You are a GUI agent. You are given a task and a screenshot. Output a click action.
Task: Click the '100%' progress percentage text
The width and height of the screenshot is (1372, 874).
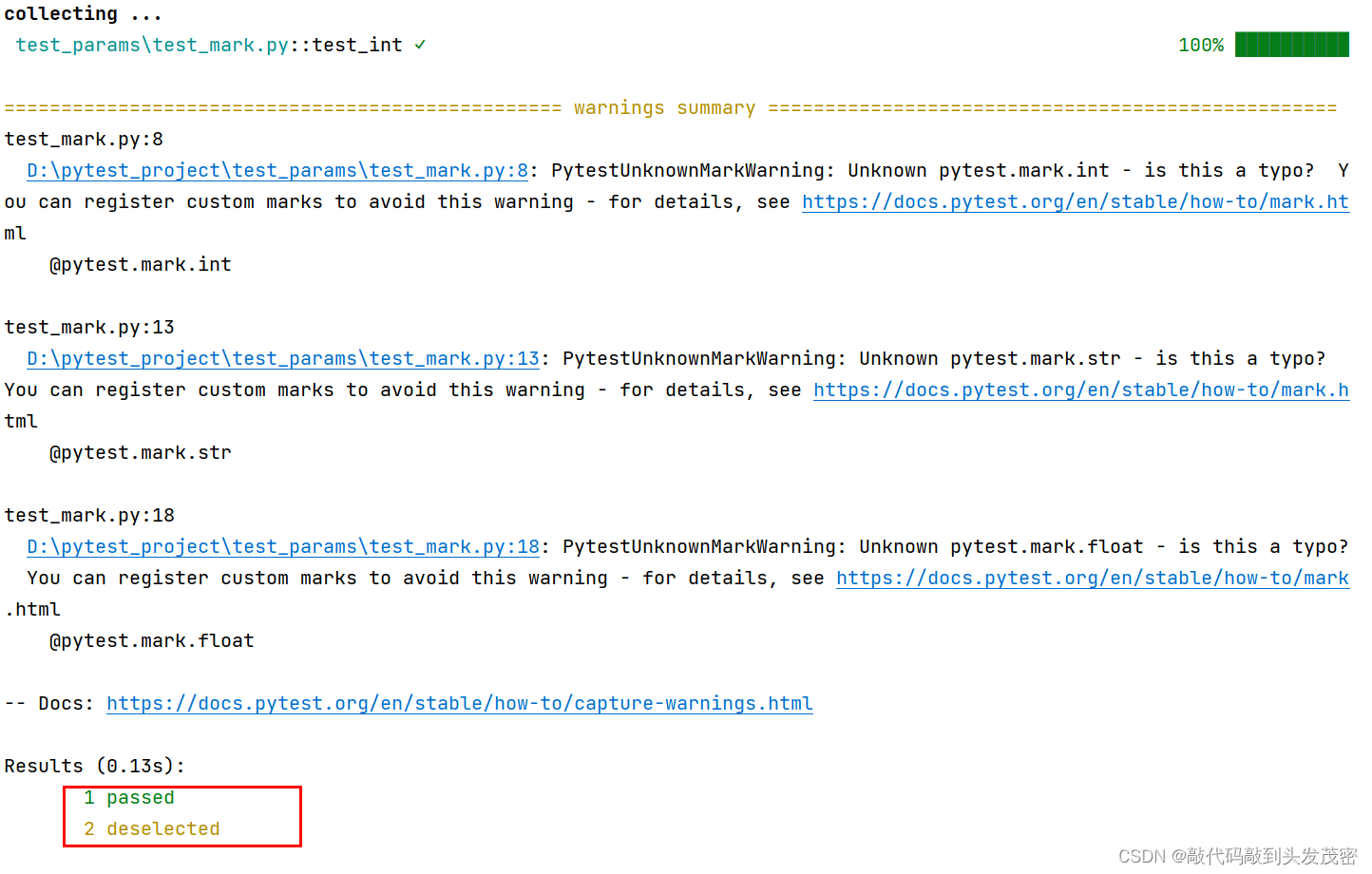pyautogui.click(x=1201, y=46)
